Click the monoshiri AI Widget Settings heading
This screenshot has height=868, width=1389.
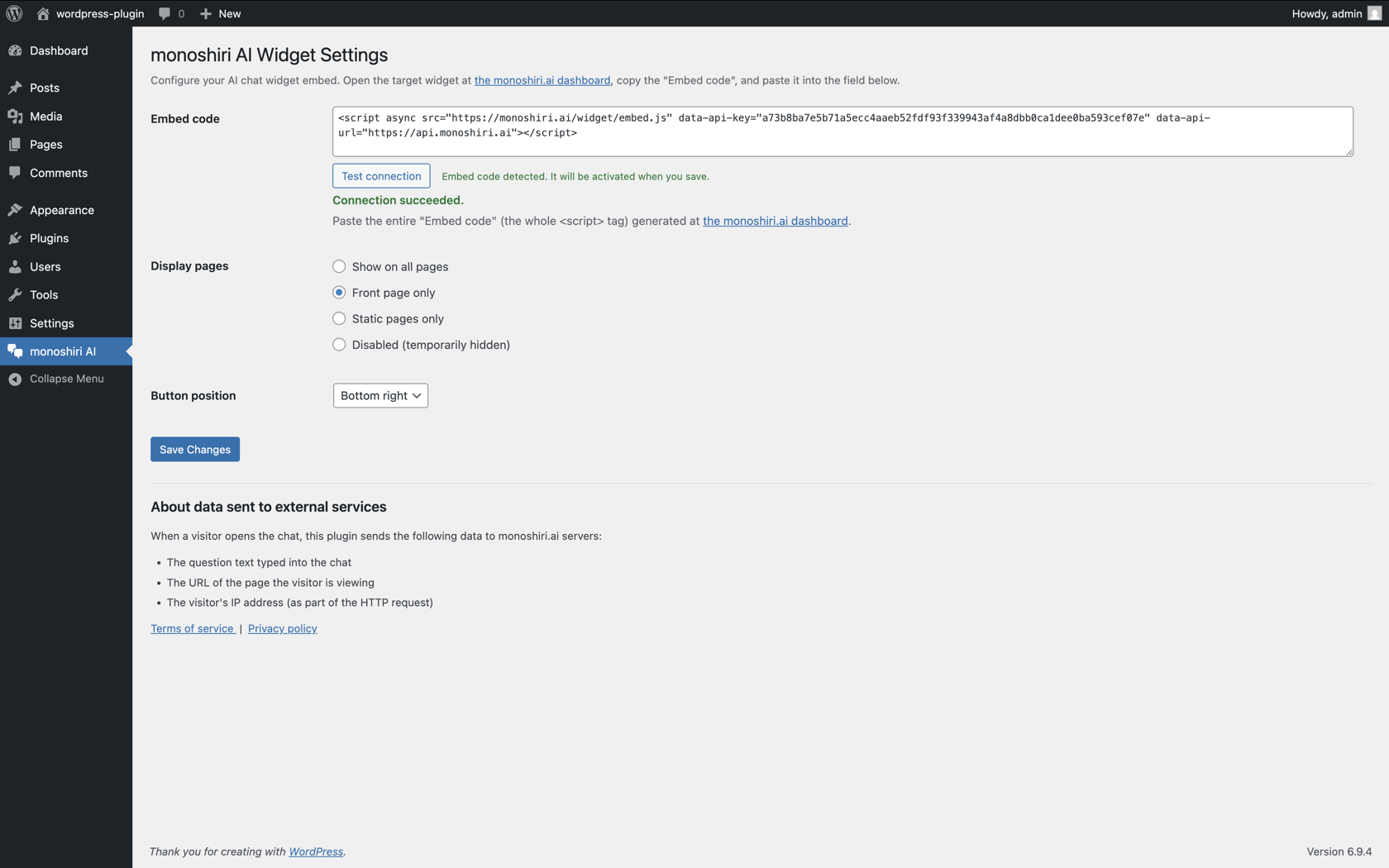pyautogui.click(x=269, y=55)
